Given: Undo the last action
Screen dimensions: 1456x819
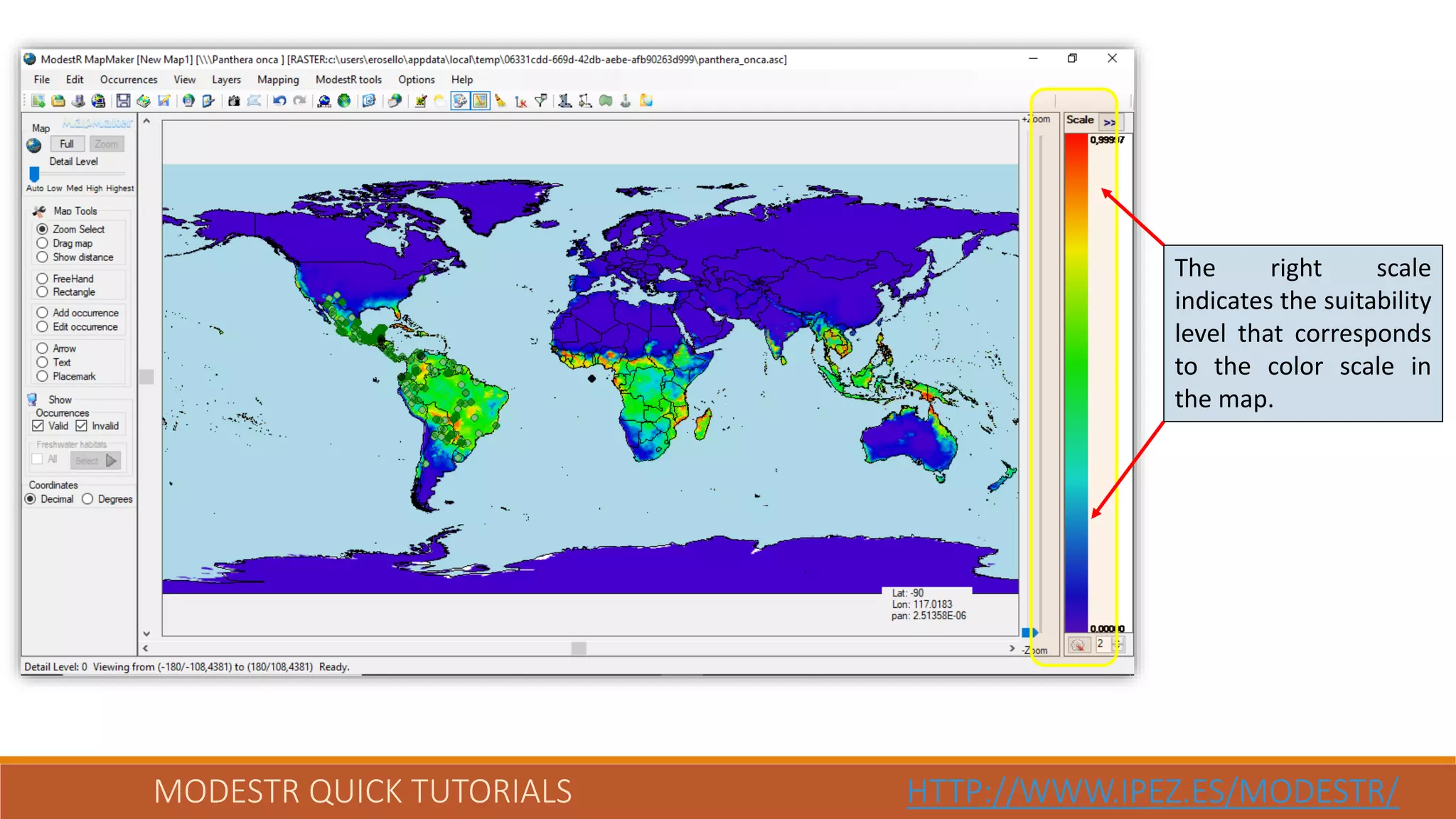Looking at the screenshot, I should (279, 101).
